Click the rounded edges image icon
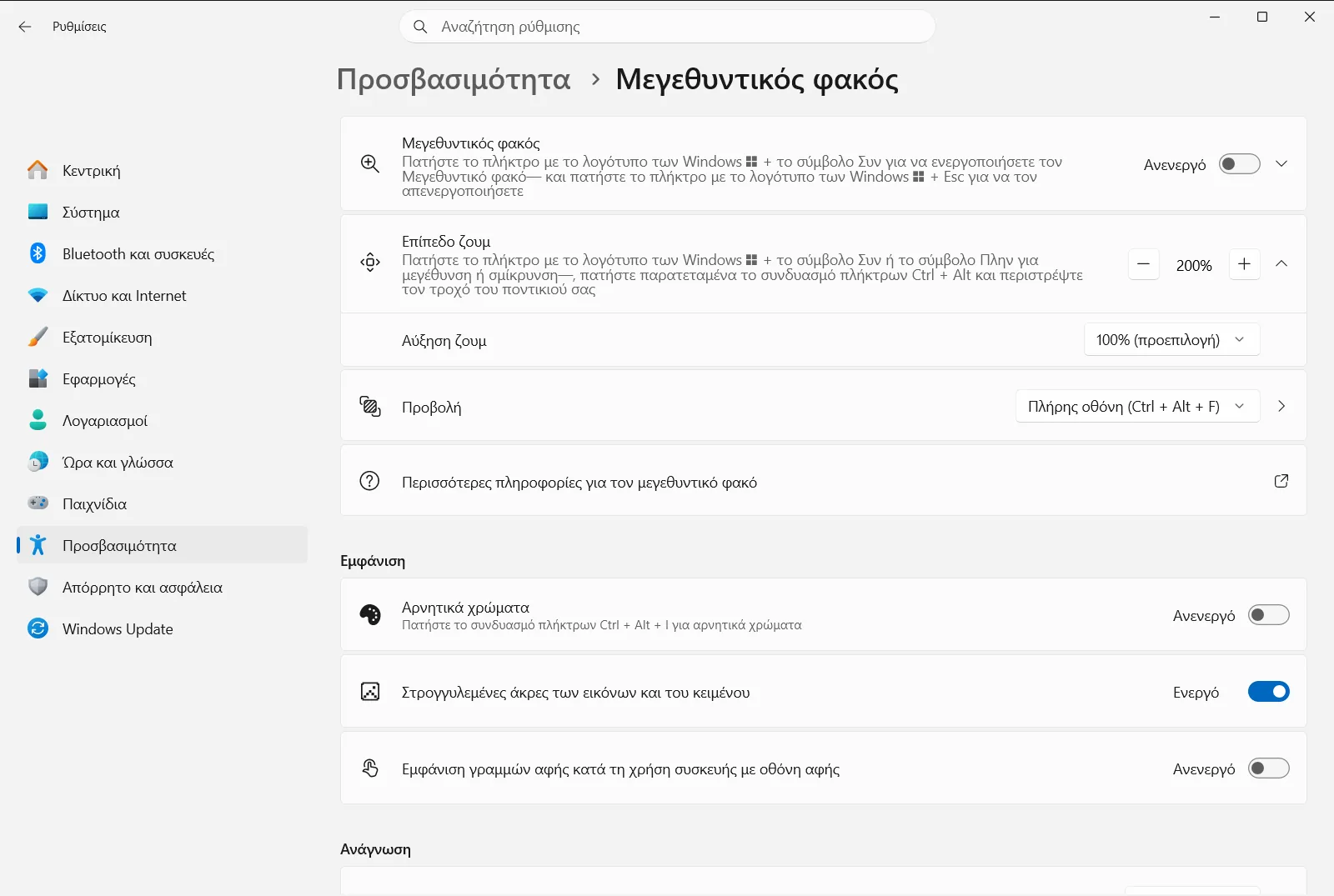Screen dimensions: 1334x896 click(370, 691)
